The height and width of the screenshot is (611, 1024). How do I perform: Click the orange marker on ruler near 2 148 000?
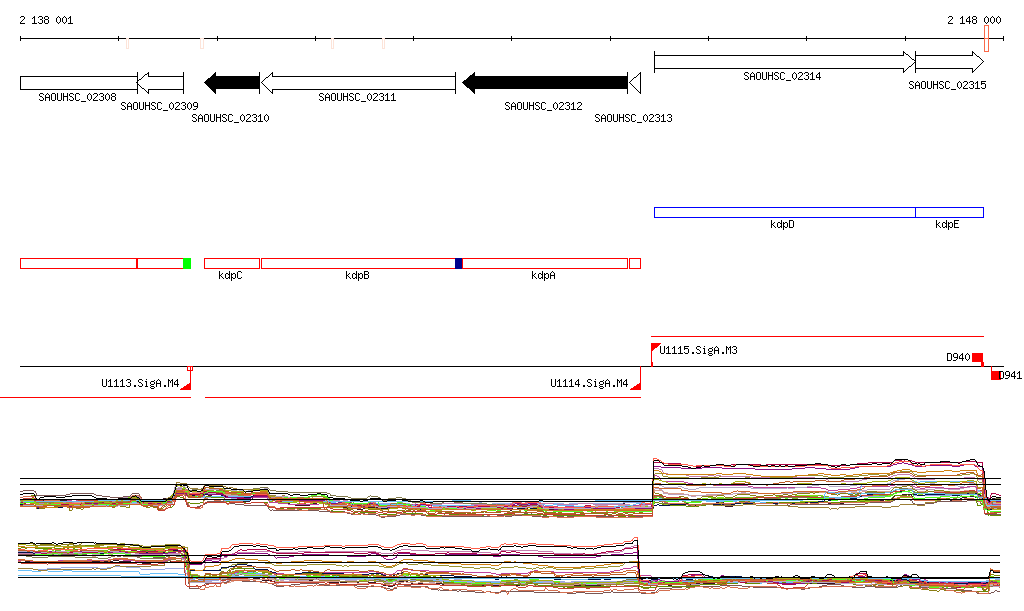pos(986,39)
